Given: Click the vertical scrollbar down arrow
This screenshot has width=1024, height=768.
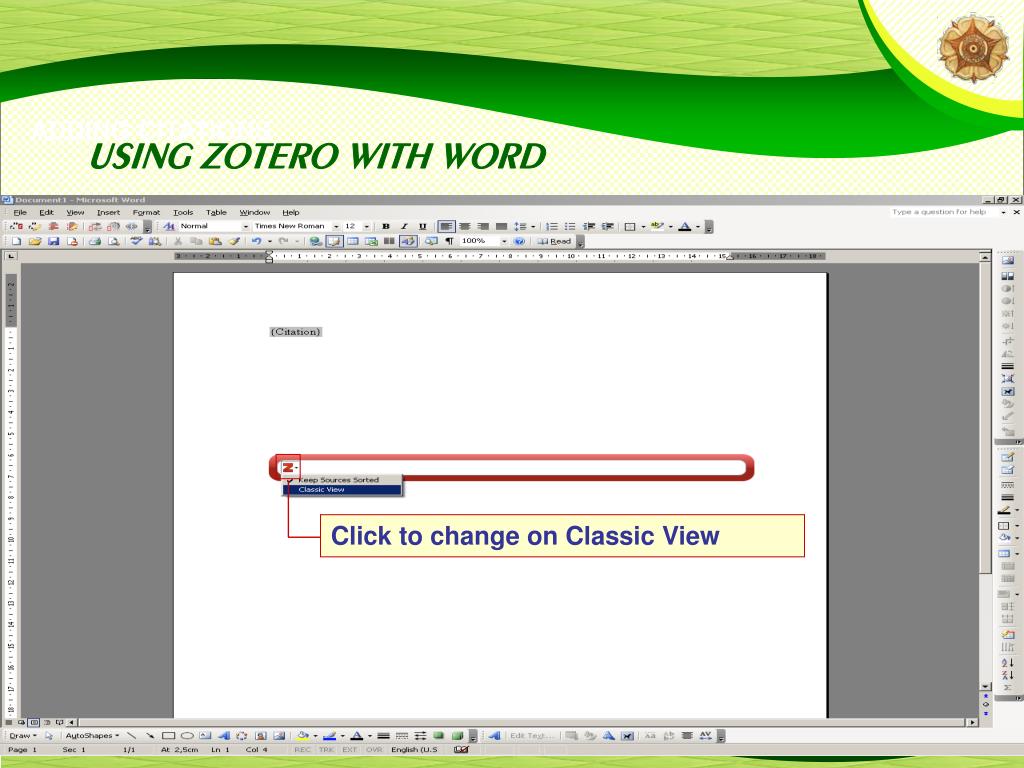Looking at the screenshot, I should tap(985, 687).
